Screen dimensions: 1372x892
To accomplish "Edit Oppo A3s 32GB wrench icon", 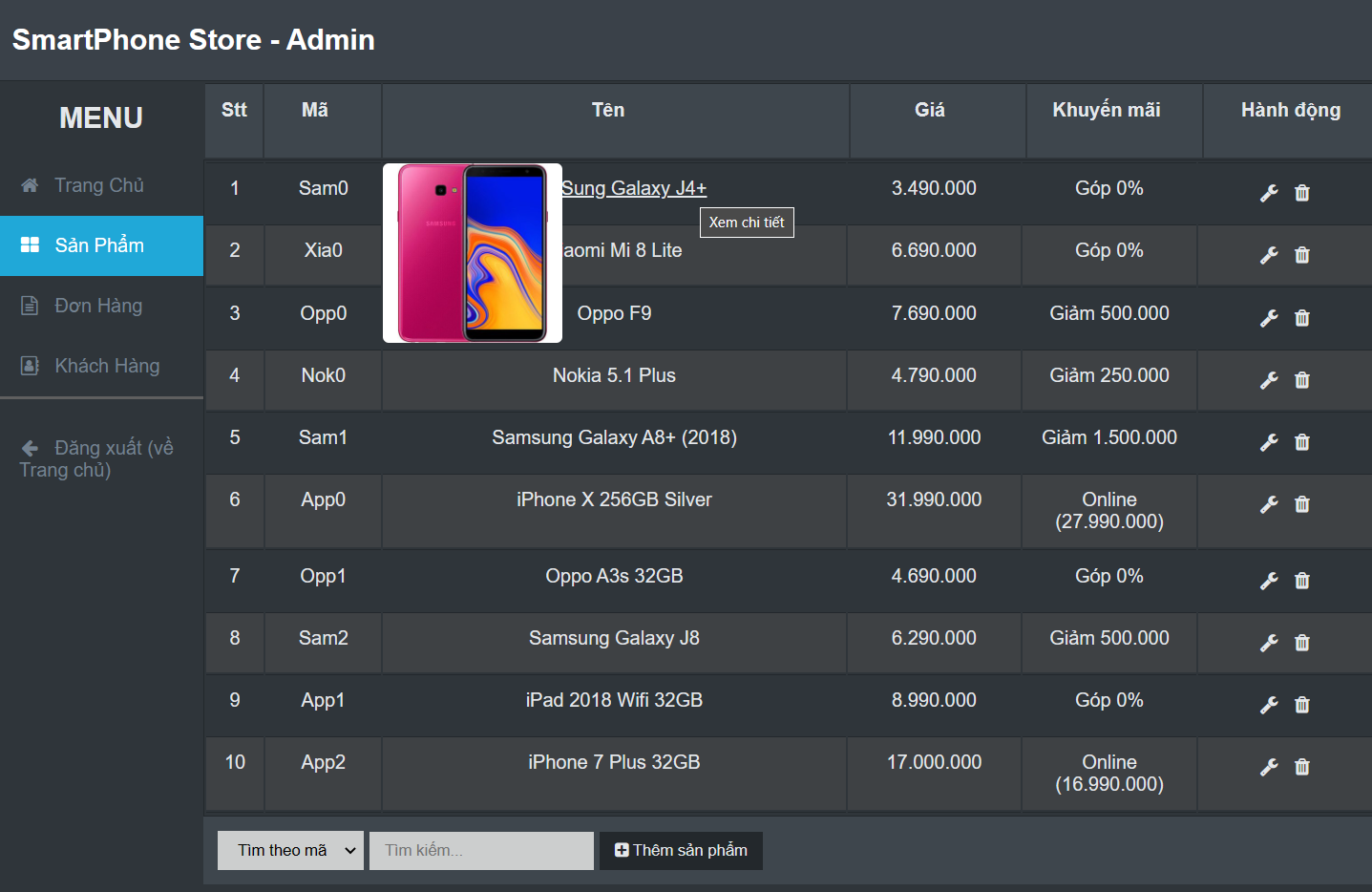I will (1269, 581).
